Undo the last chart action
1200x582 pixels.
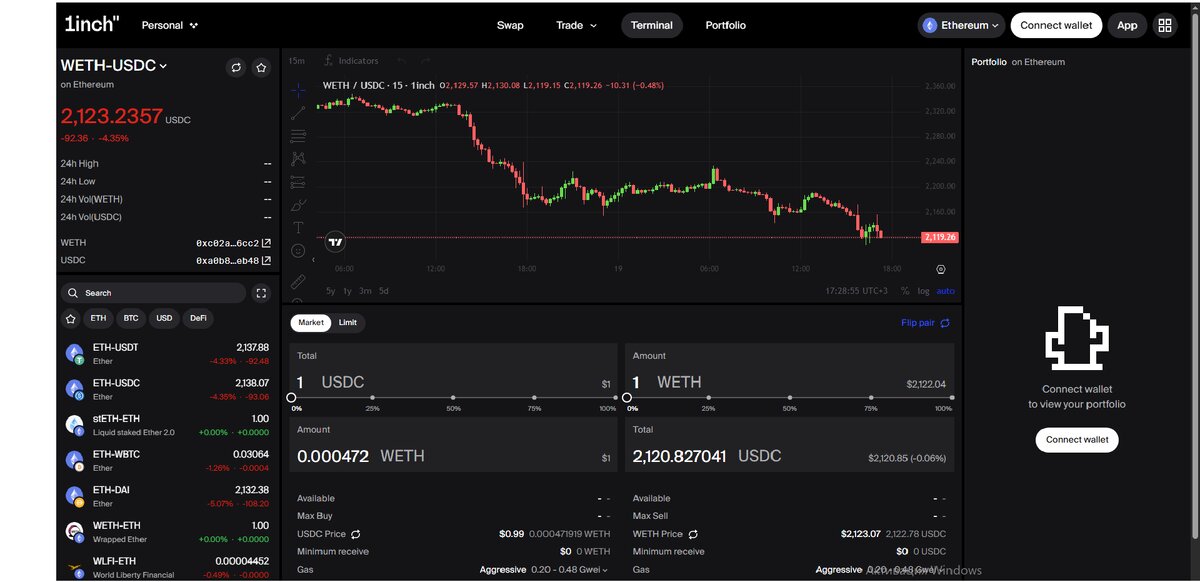pyautogui.click(x=402, y=61)
